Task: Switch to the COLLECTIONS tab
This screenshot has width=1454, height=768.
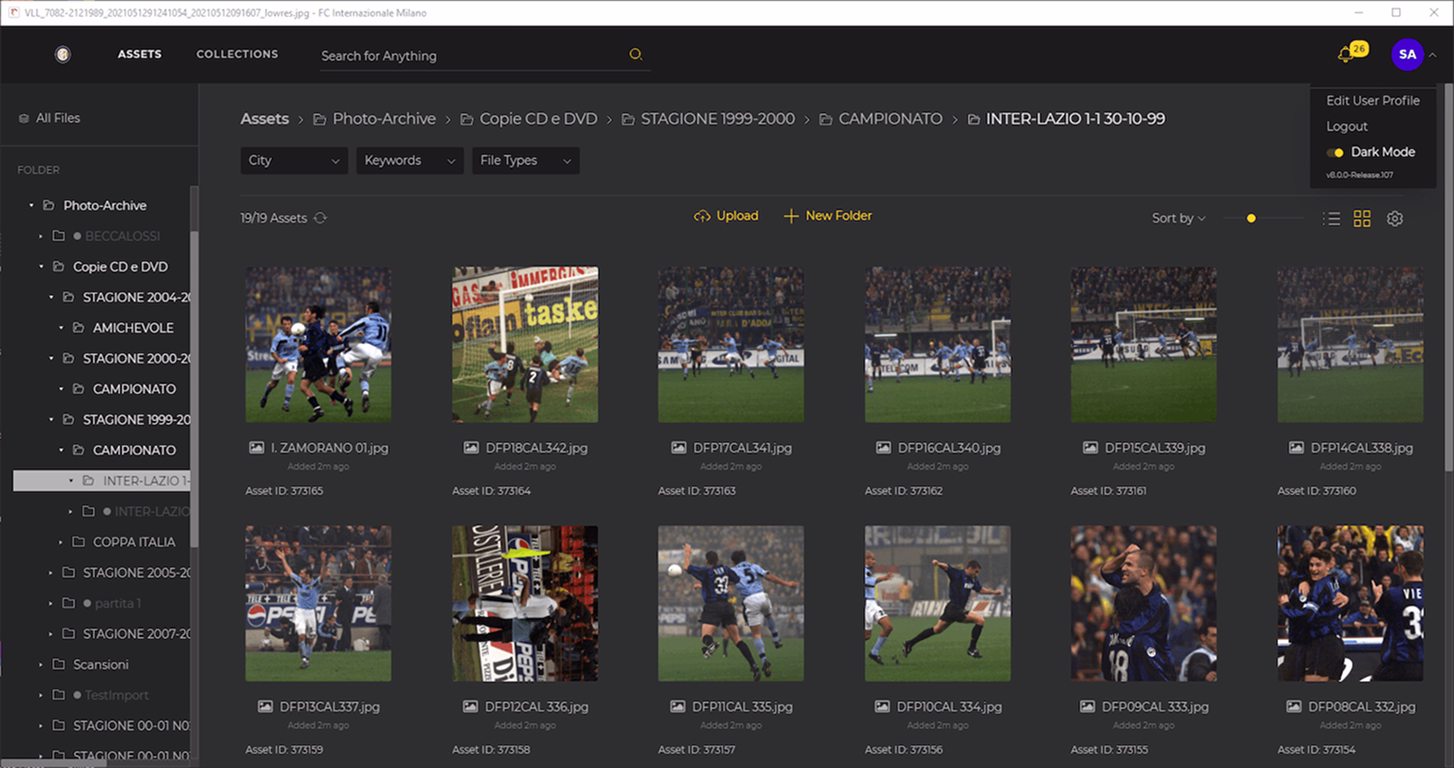Action: (x=237, y=54)
